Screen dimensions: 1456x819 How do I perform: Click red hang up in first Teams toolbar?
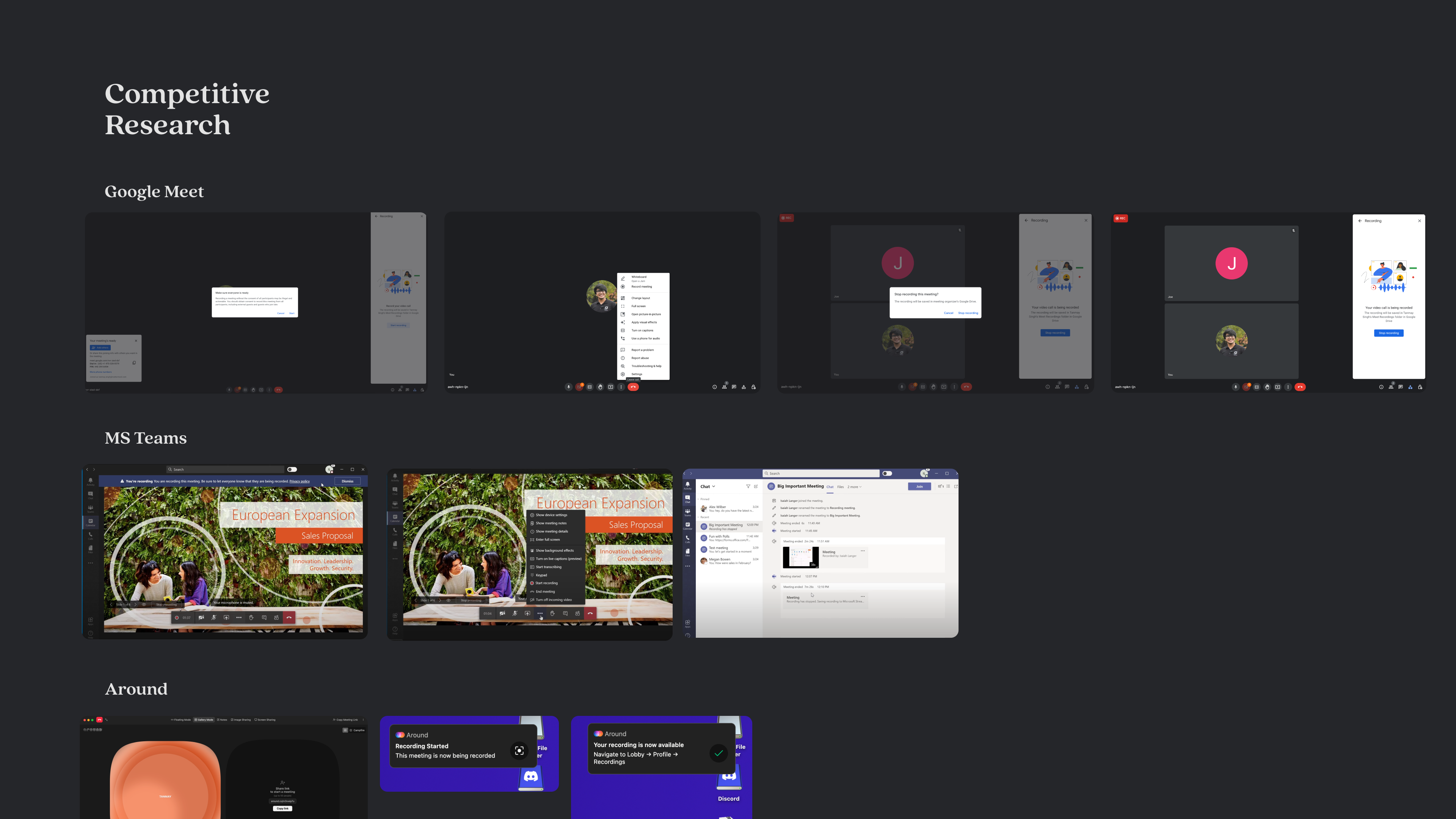289,618
